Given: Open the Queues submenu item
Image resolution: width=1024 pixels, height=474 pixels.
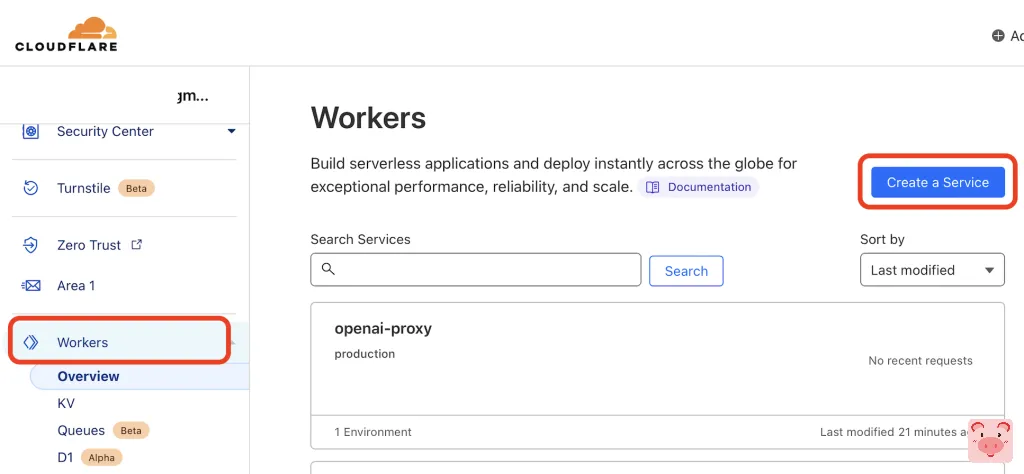Looking at the screenshot, I should click(81, 430).
